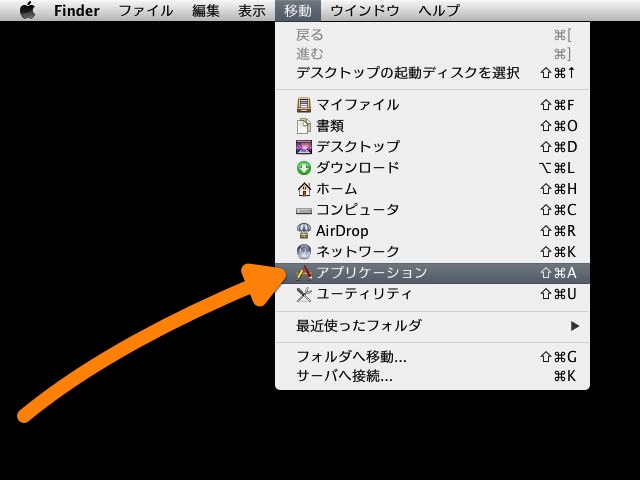The height and width of the screenshot is (480, 640).
Task: Open the ヘルプ menu
Action: [x=439, y=11]
